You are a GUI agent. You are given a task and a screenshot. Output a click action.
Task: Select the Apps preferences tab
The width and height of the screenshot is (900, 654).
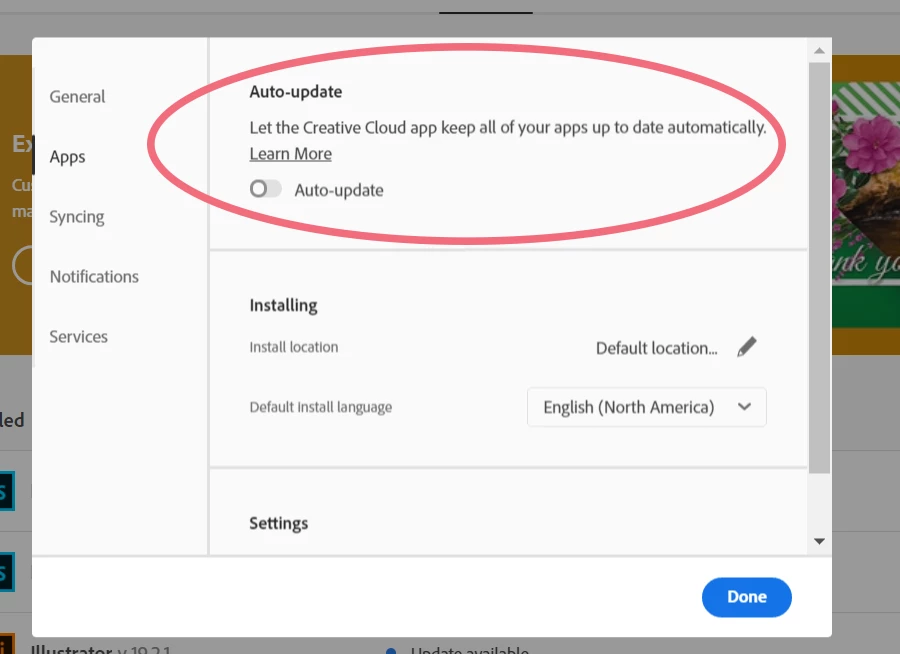coord(67,157)
